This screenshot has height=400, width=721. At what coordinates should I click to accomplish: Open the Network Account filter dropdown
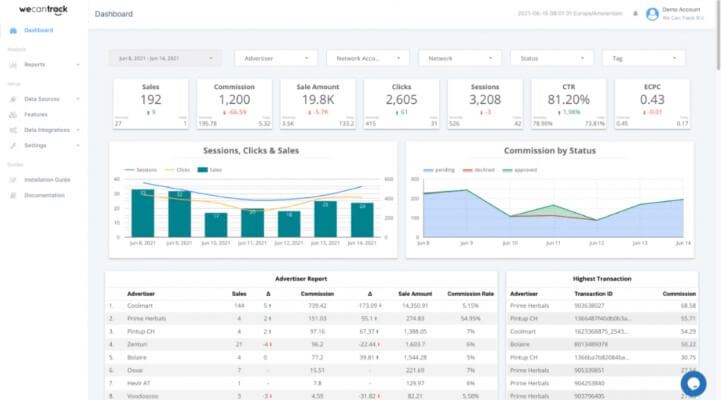tap(368, 58)
